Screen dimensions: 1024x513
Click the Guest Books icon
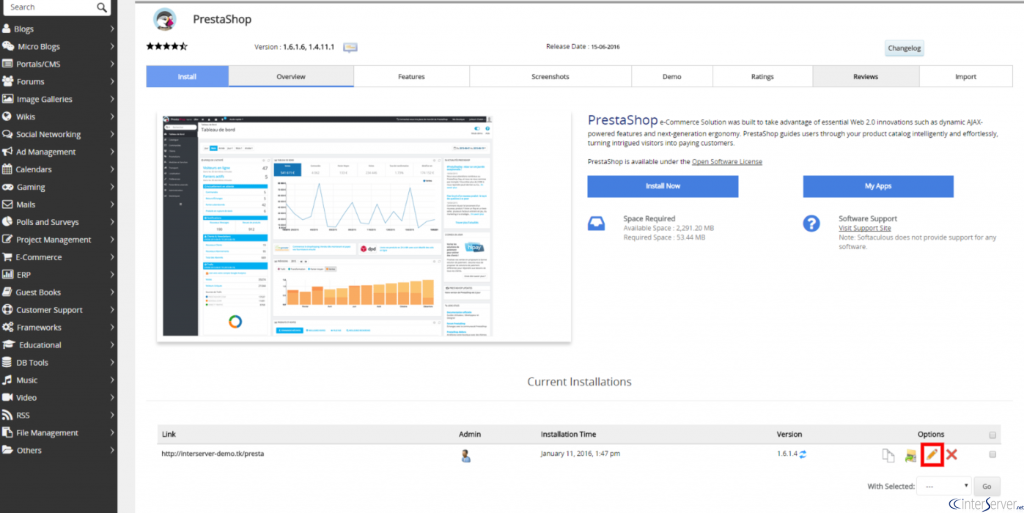point(7,292)
